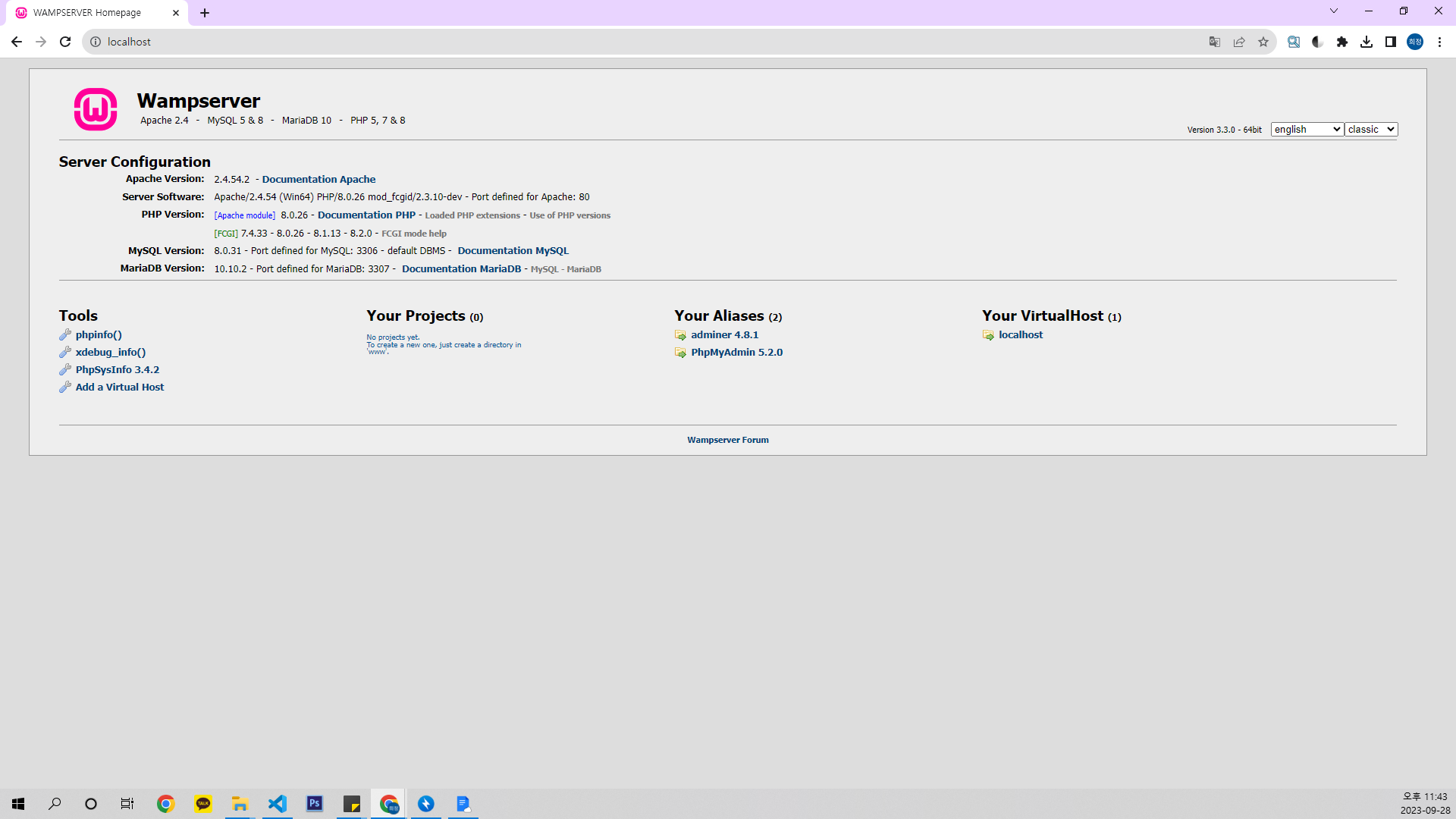Toggle the browser side panel icon
This screenshot has height=819, width=1456.
[1391, 42]
